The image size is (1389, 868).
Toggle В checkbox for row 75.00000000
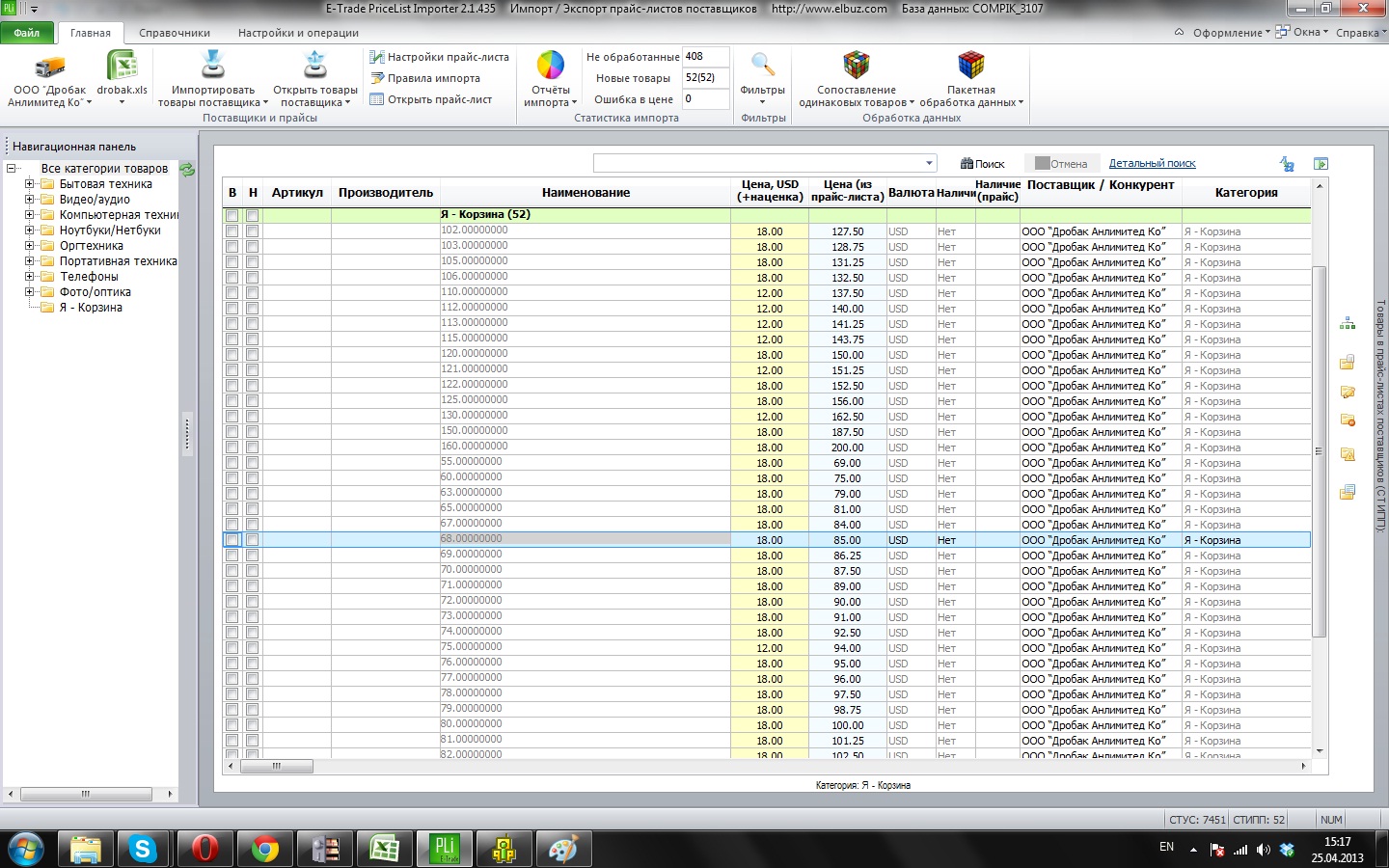pos(232,648)
